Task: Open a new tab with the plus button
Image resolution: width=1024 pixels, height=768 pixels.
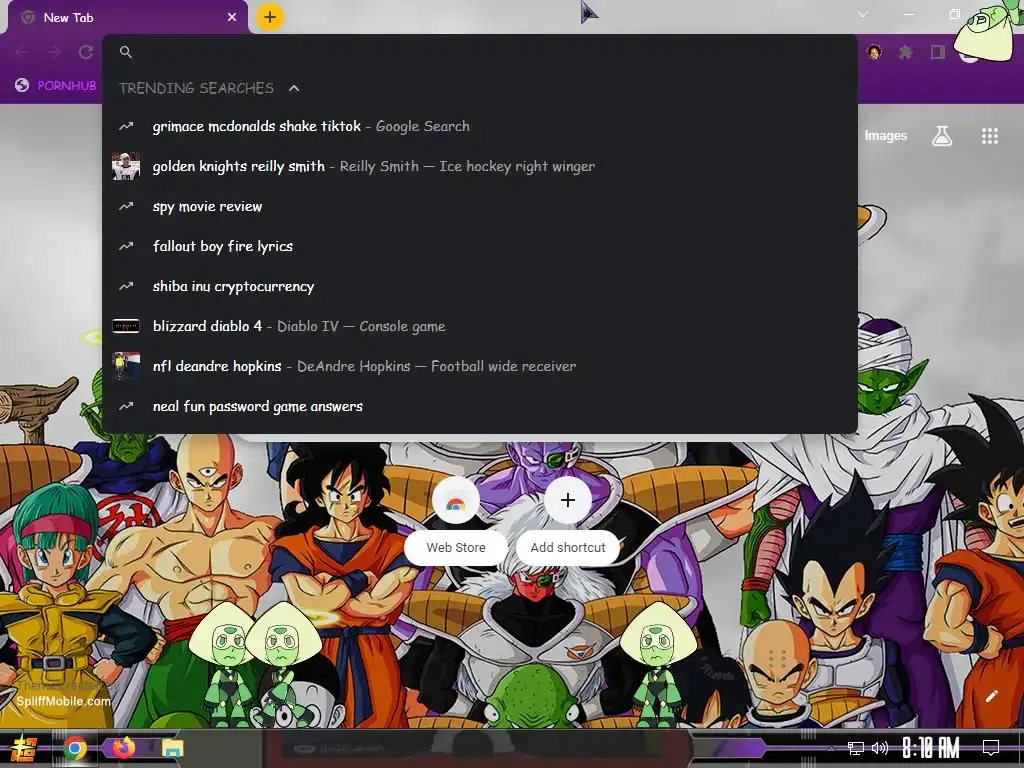Action: (x=270, y=17)
